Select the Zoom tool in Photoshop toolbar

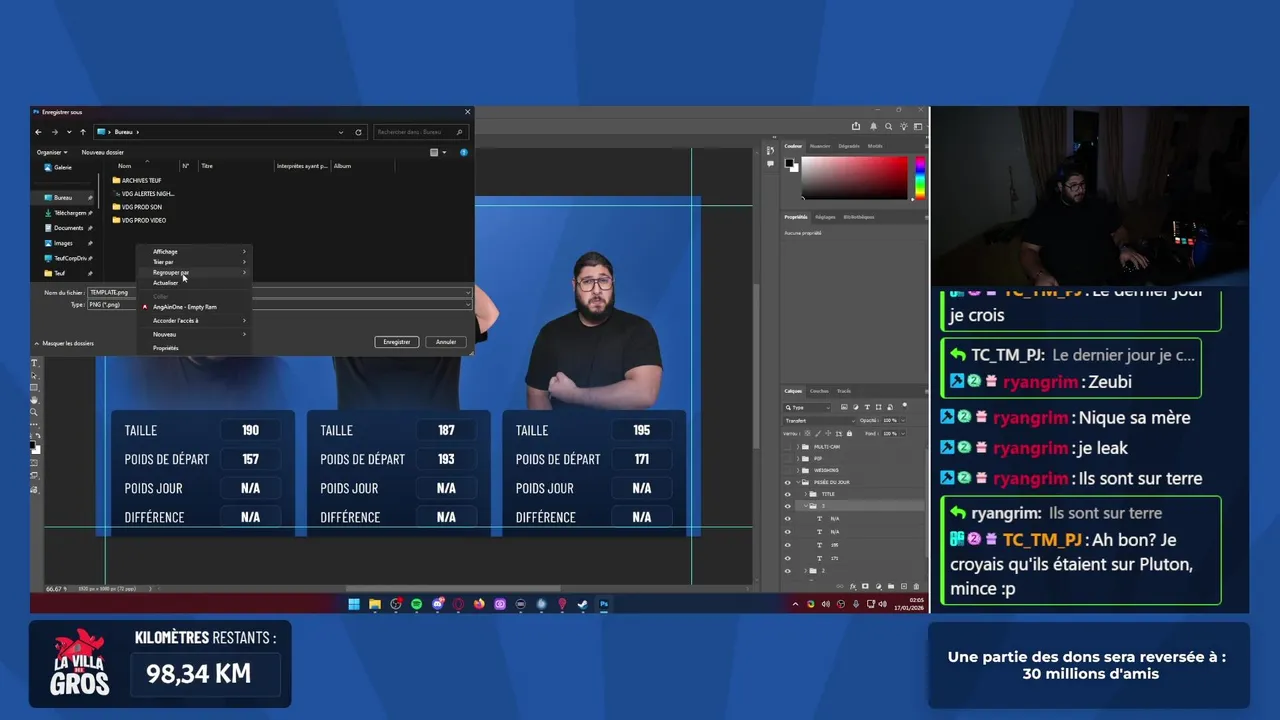point(34,412)
